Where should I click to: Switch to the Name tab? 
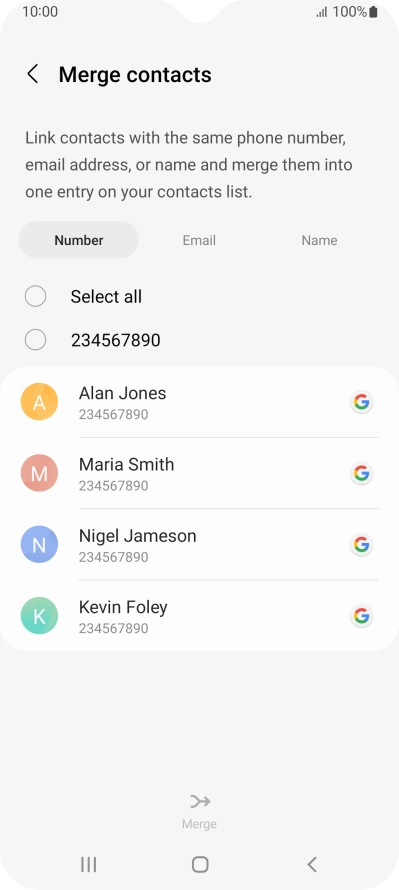320,240
